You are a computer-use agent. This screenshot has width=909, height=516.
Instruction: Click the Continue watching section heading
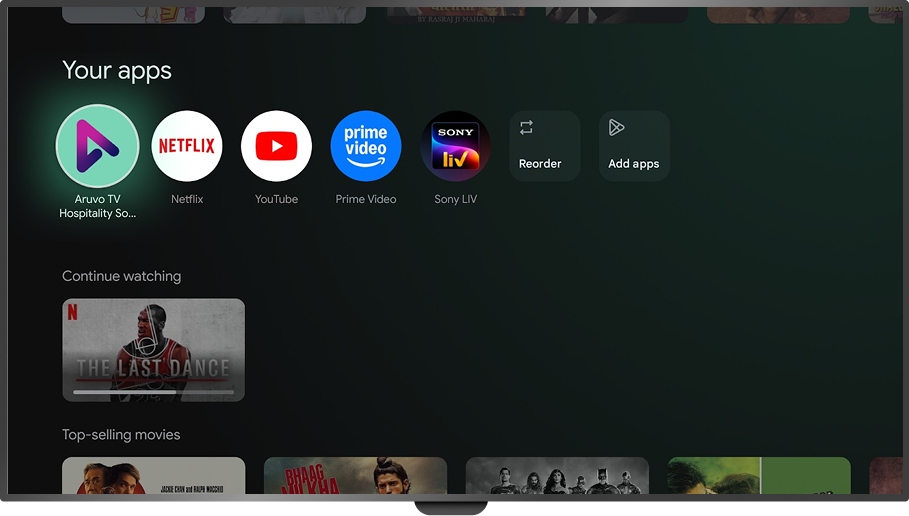121,276
